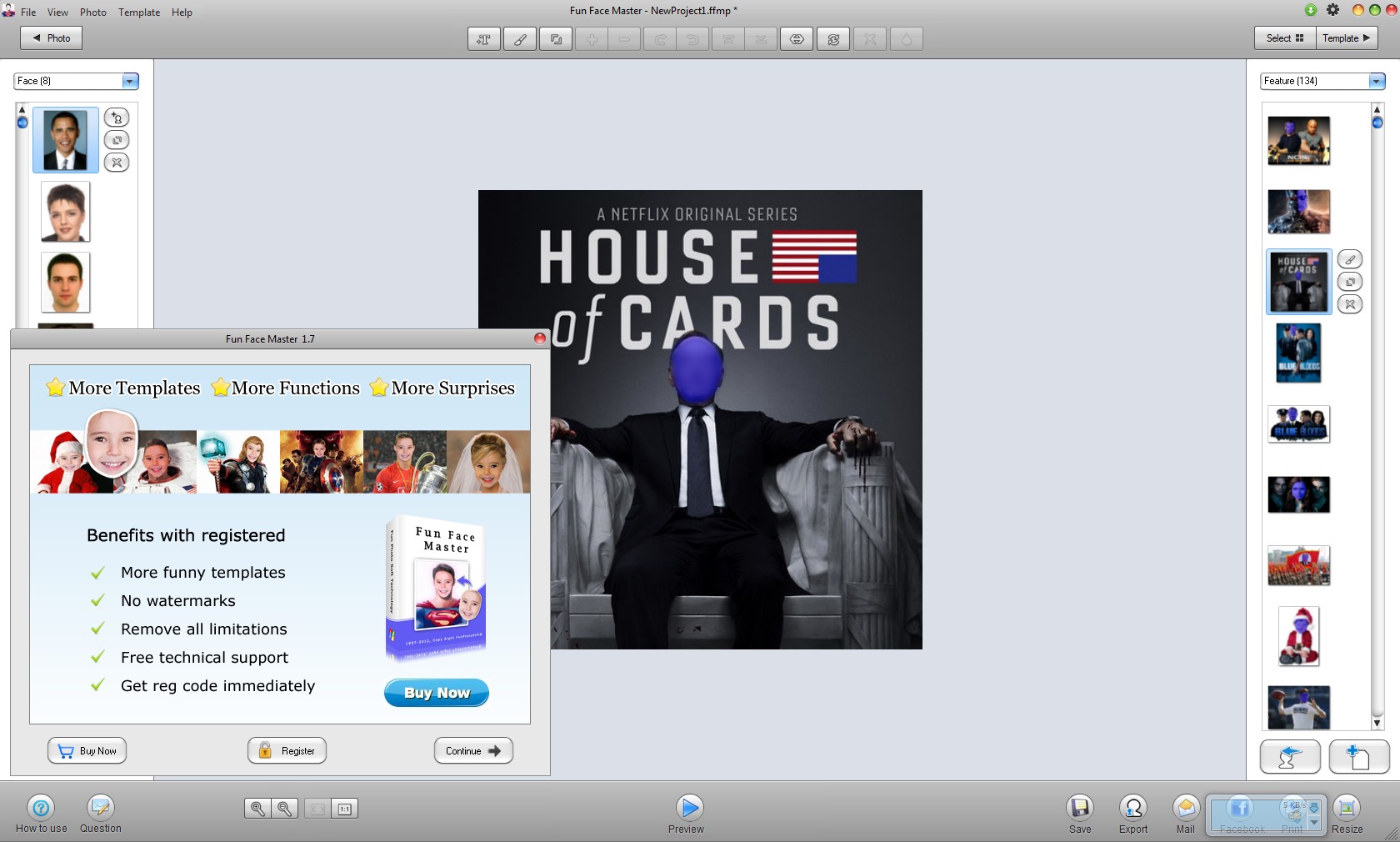Screen dimensions: 1400x842
Task: Select the Santa baby template thumbnail
Action: click(1299, 636)
